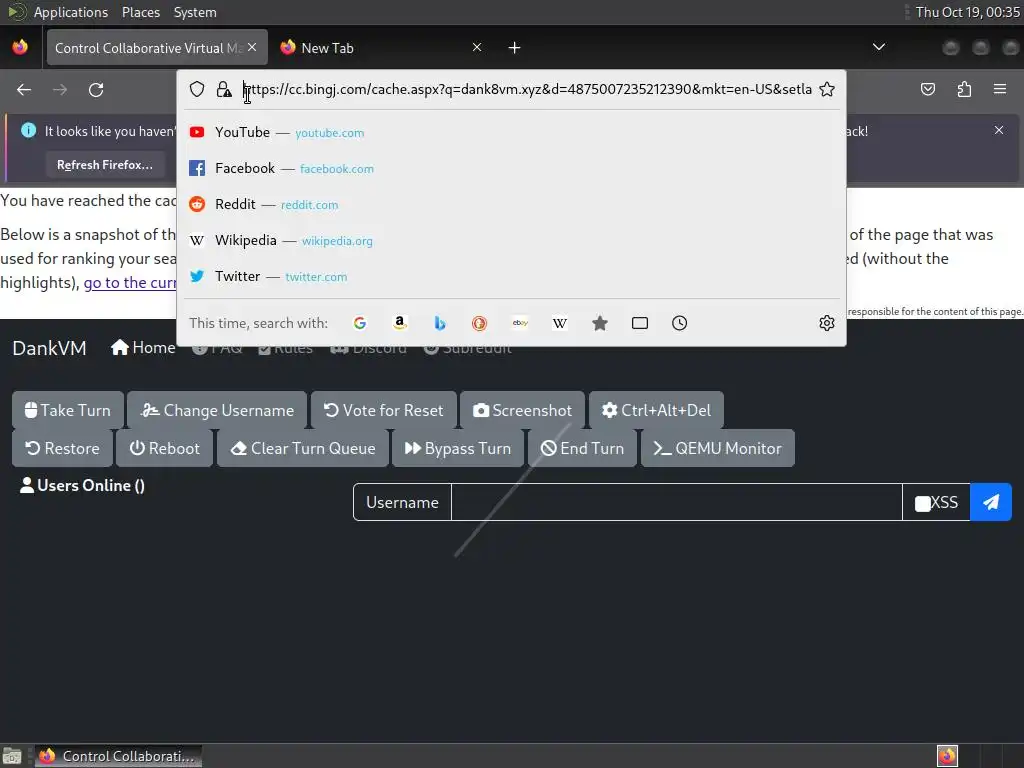Switch to Control Collaborative Virtual Machine tab
The height and width of the screenshot is (768, 1024).
pos(157,48)
